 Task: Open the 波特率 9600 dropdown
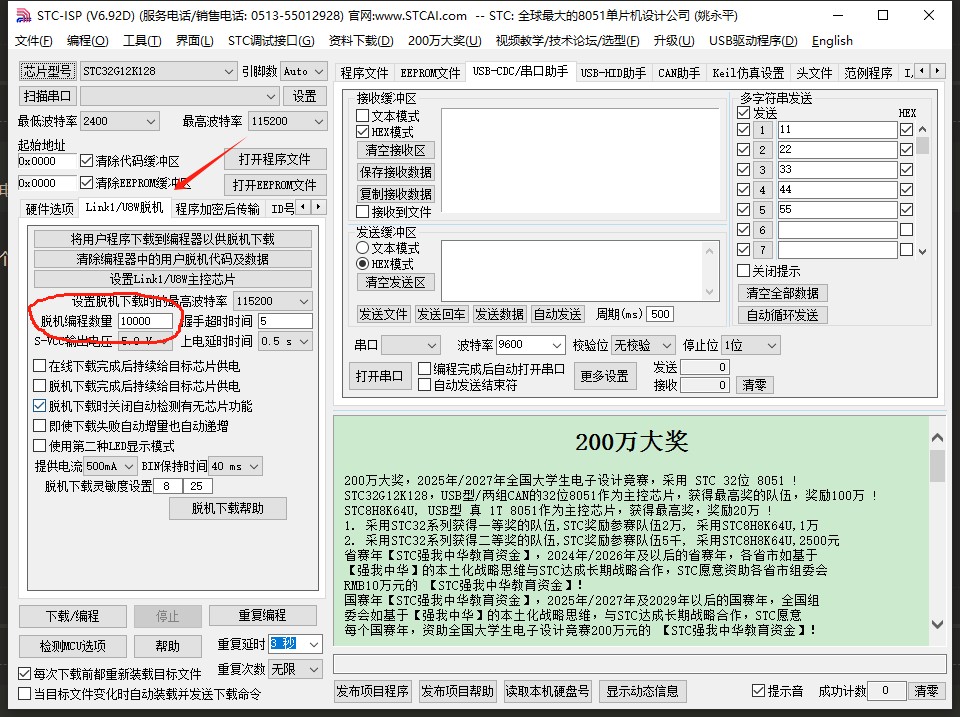[x=530, y=345]
